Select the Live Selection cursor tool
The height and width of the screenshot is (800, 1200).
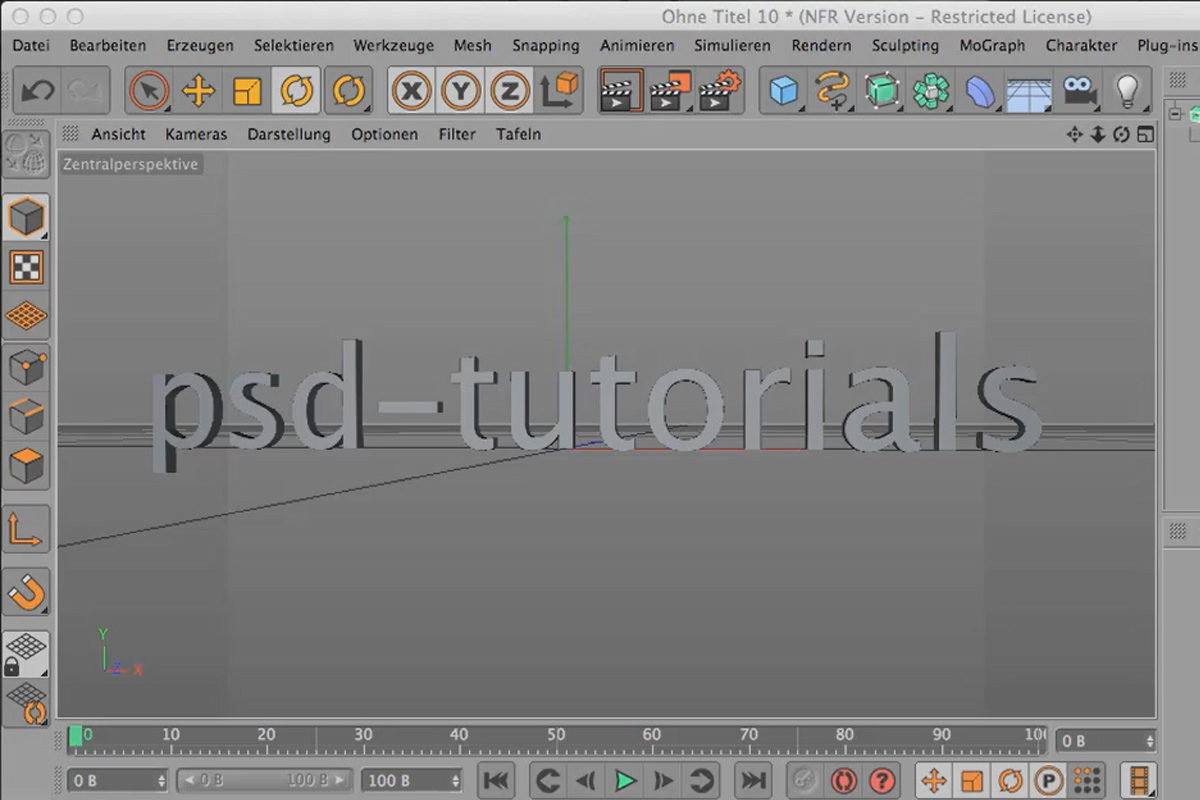149,92
